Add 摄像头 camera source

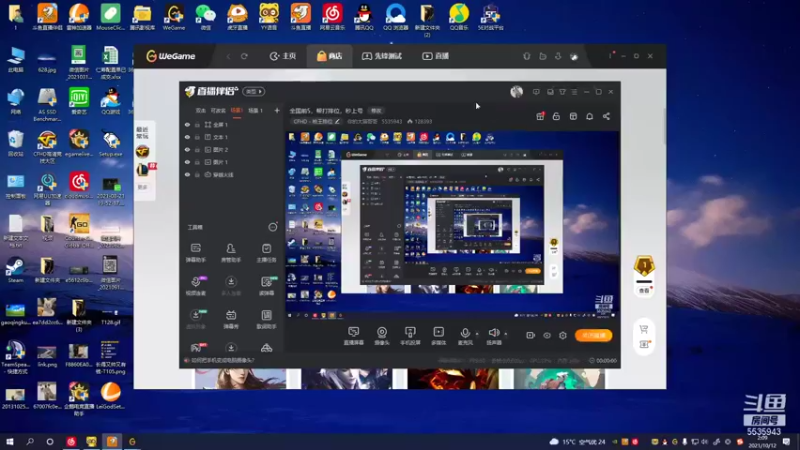382,336
